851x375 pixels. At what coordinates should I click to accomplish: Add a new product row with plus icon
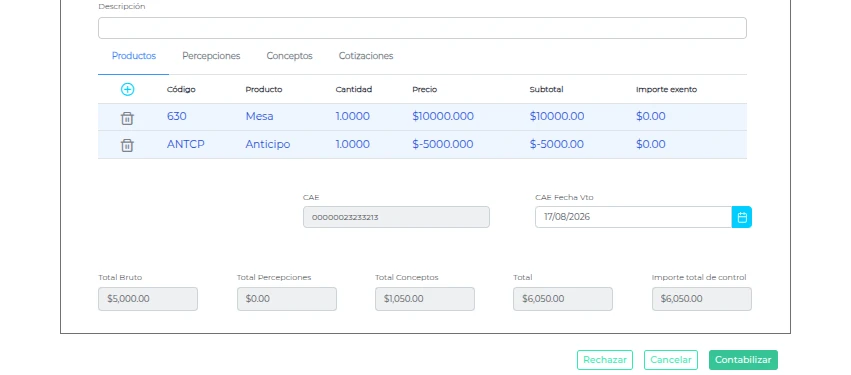pos(127,90)
